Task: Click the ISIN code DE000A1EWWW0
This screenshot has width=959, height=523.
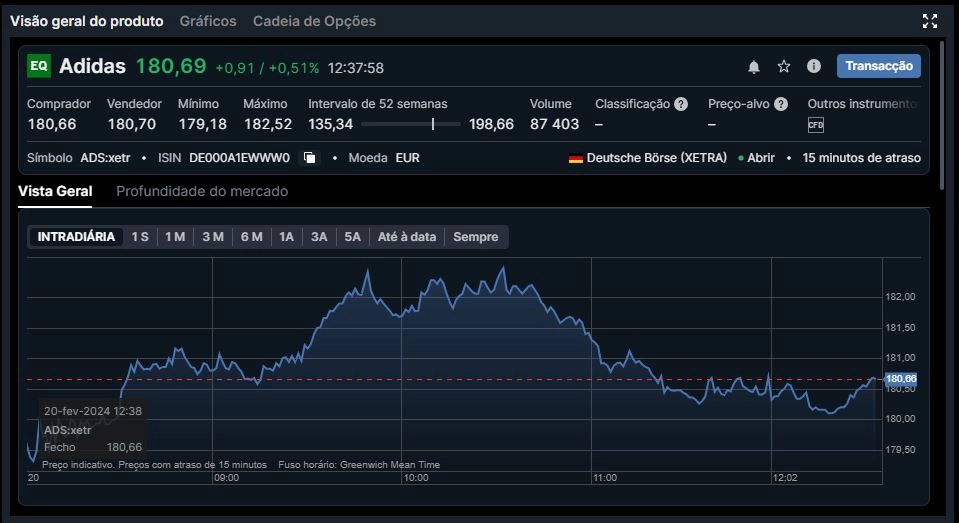Action: pos(239,158)
